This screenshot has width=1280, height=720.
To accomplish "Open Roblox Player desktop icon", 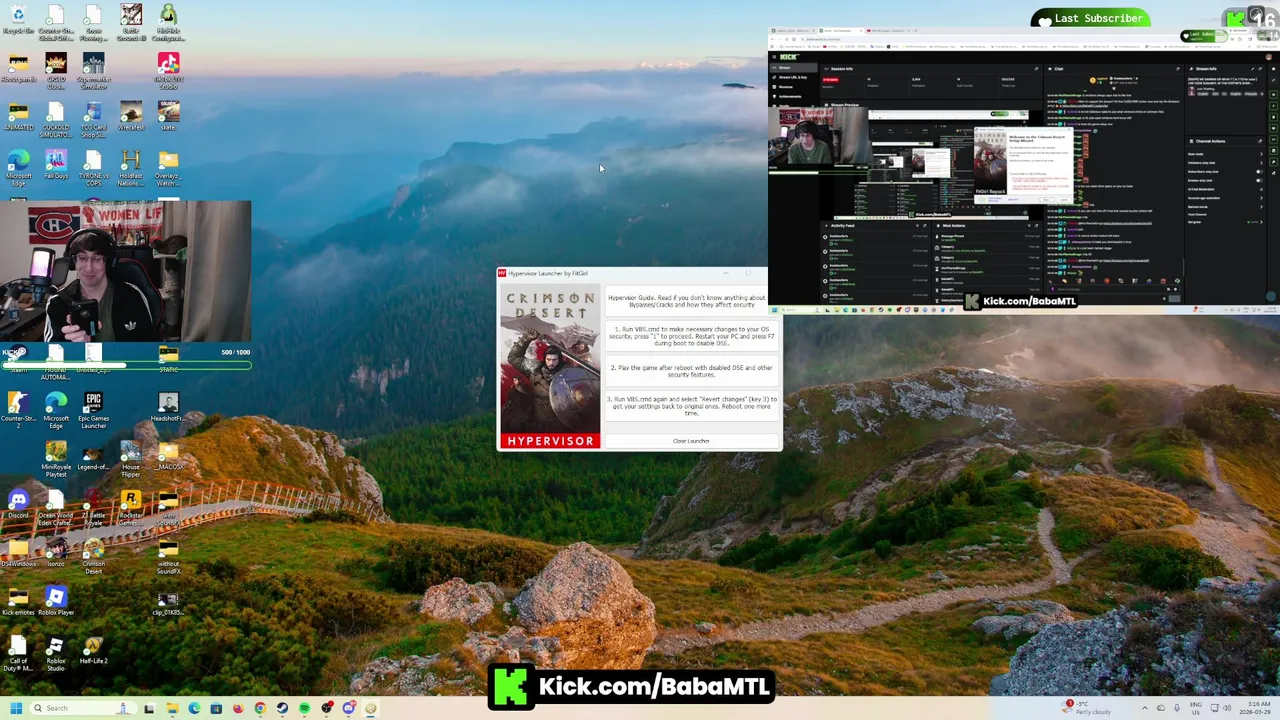I will tap(56, 600).
